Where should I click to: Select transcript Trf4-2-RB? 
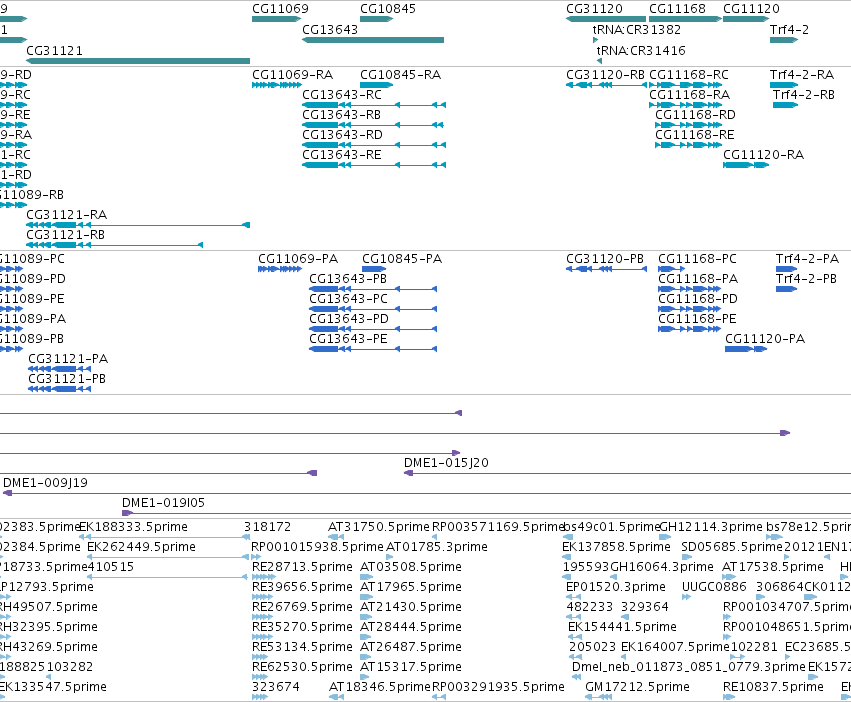(804, 95)
